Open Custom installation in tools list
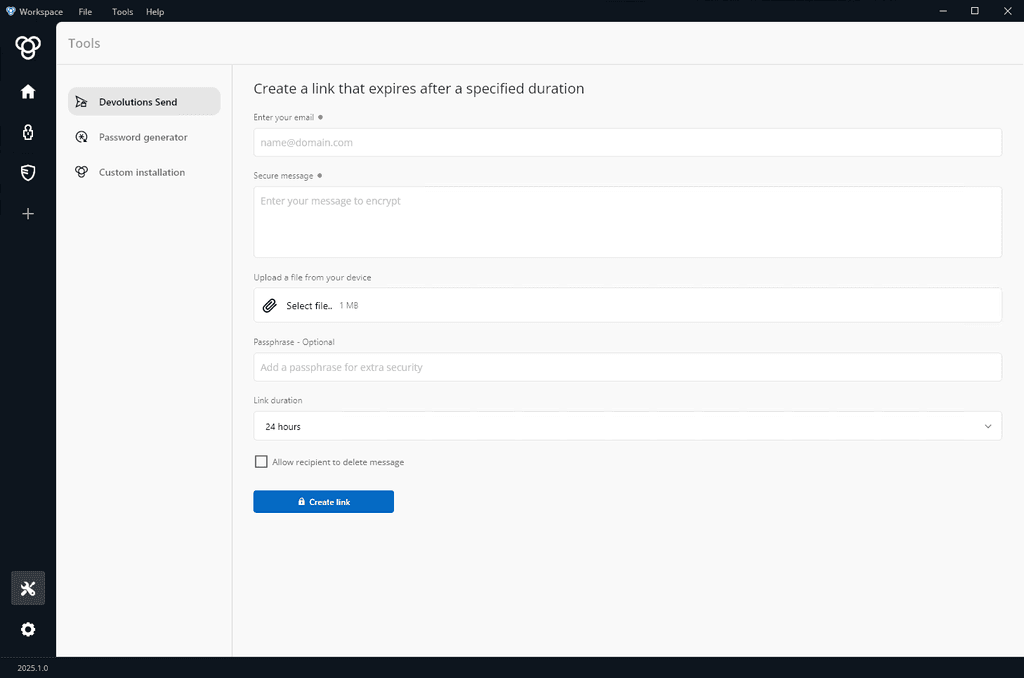Viewport: 1024px width, 678px height. point(142,172)
